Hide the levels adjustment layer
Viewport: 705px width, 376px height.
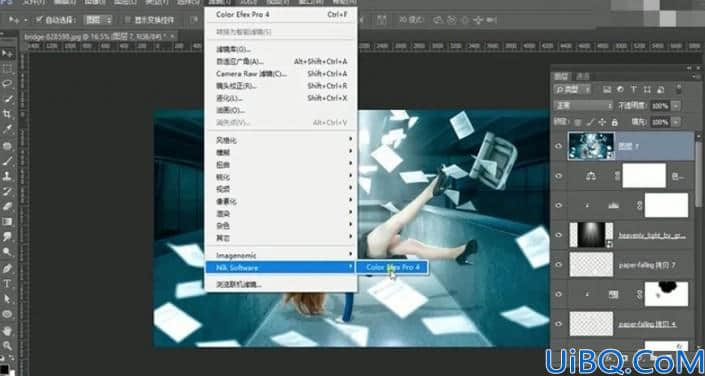pyautogui.click(x=558, y=205)
